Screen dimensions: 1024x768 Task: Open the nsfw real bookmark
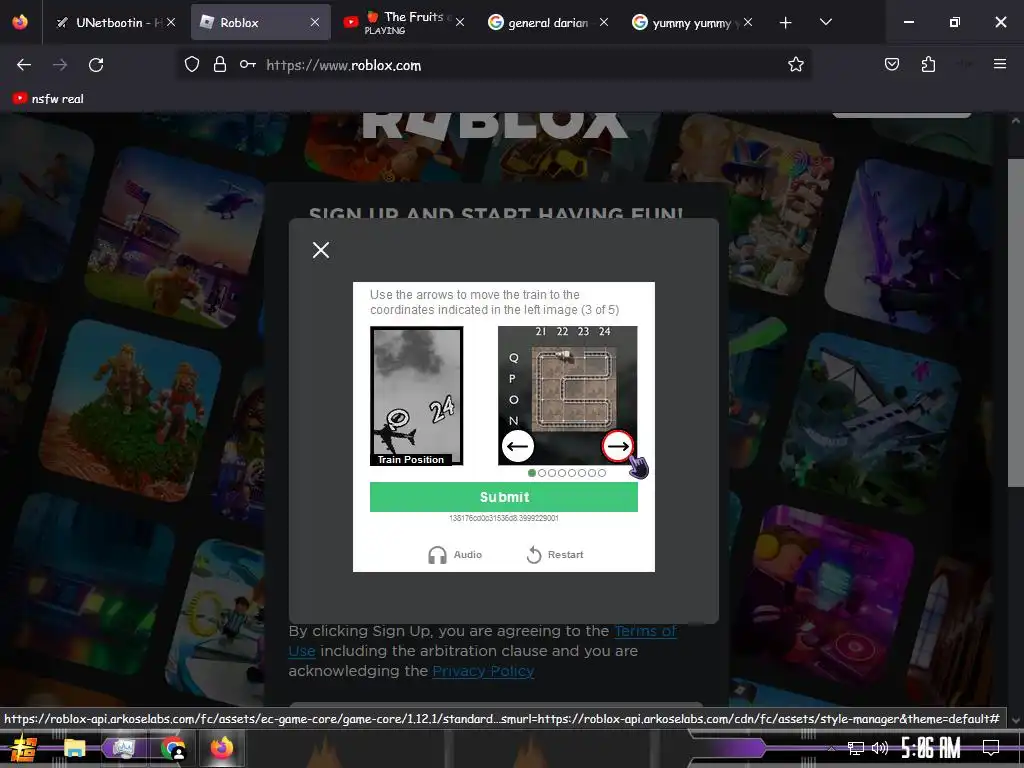pyautogui.click(x=48, y=99)
